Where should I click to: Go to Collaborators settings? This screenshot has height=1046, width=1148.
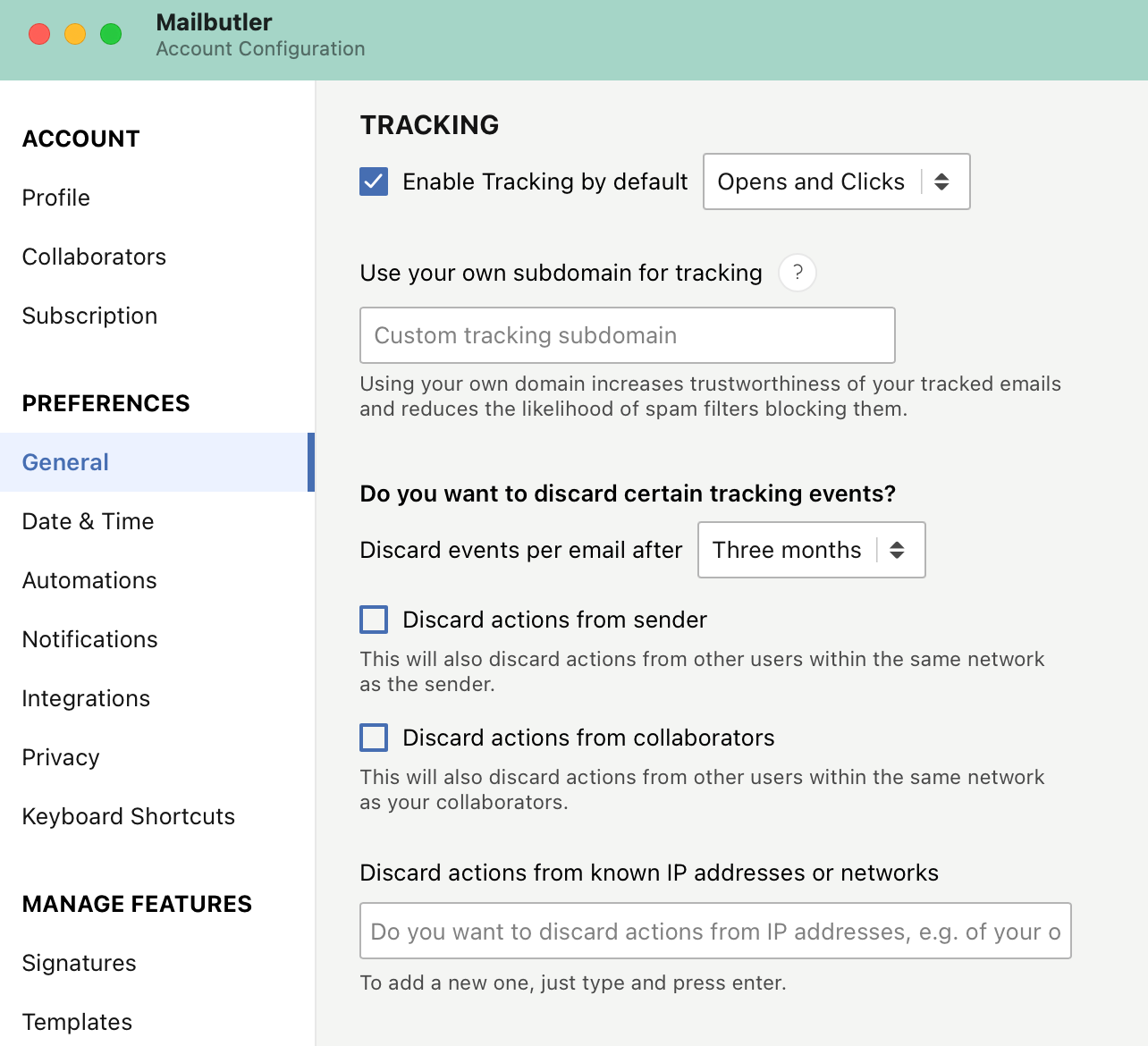95,257
